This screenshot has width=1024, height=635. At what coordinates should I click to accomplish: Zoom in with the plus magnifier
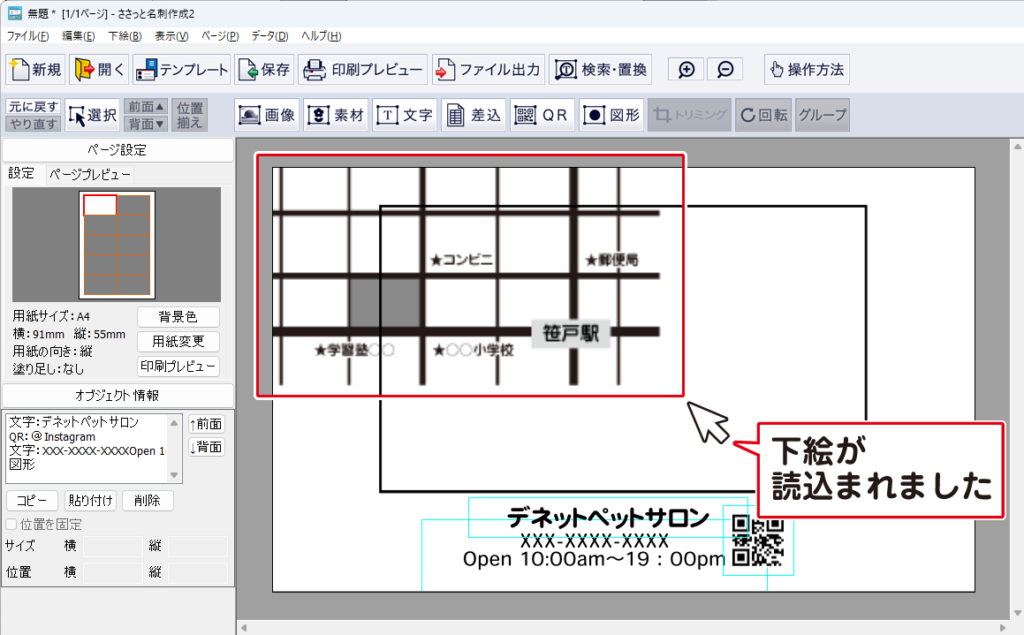click(x=686, y=69)
